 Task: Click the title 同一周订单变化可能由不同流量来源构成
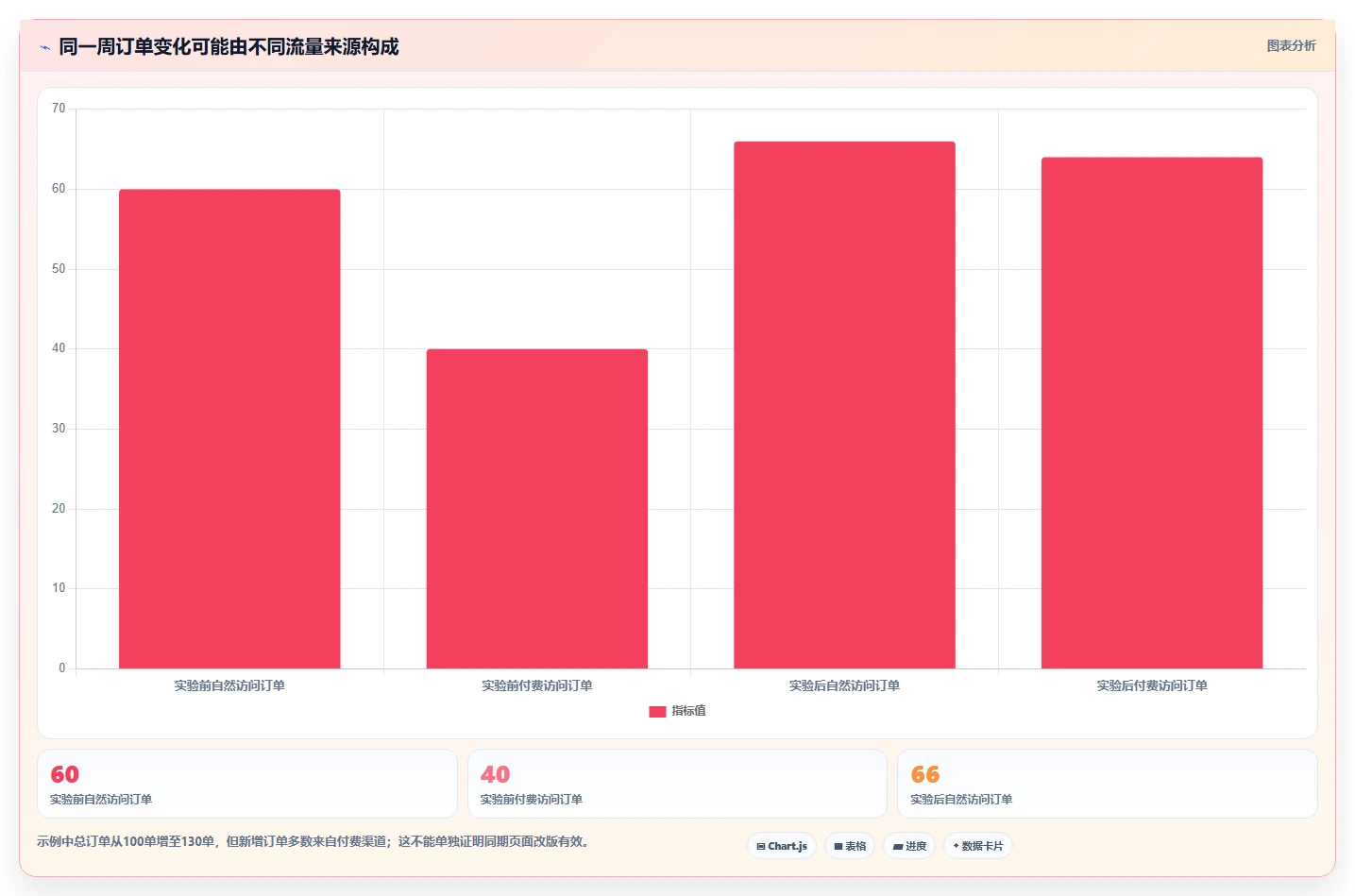[229, 46]
